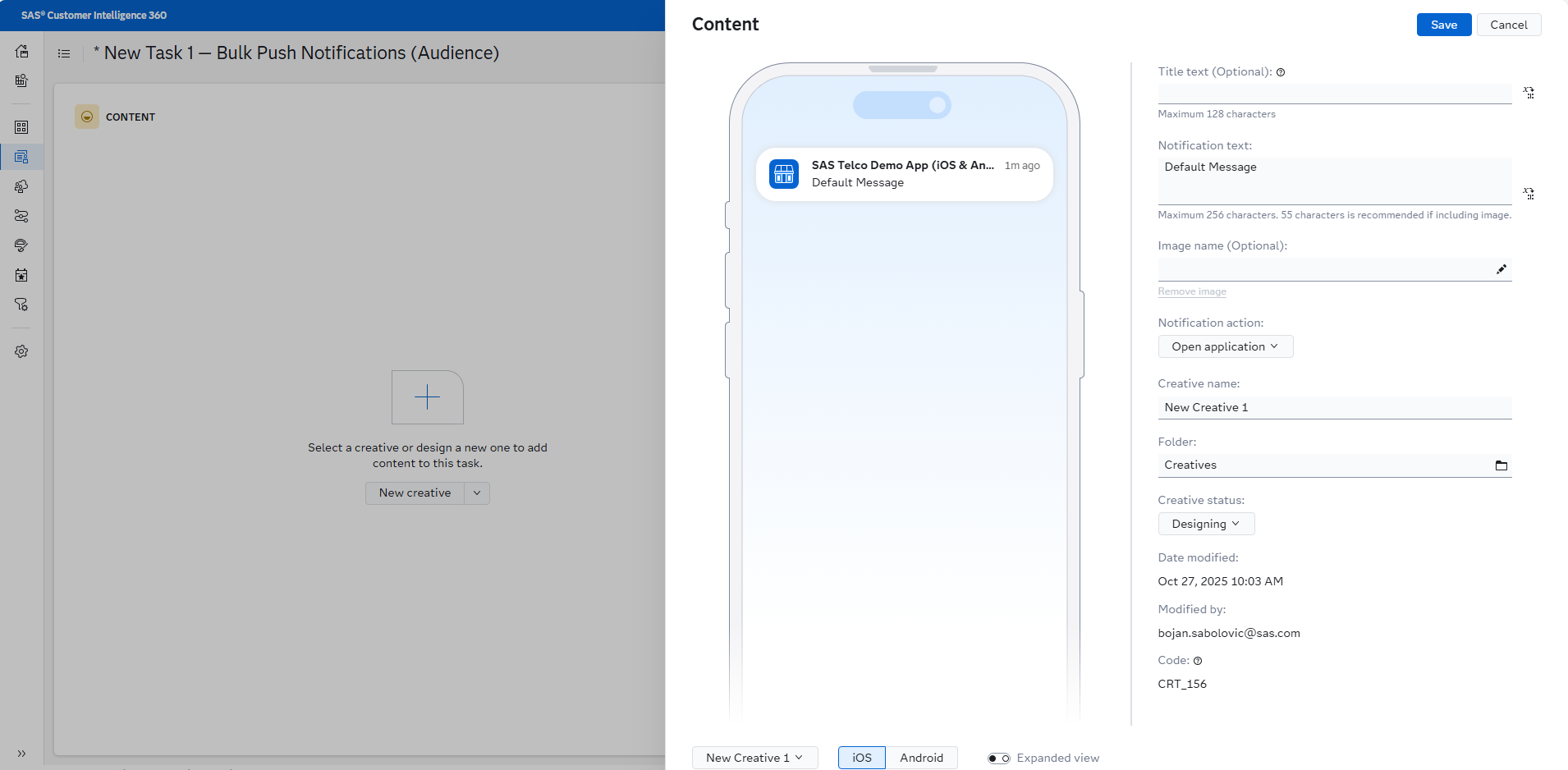Image resolution: width=1568 pixels, height=770 pixels.
Task: Open the Creative status dropdown Designing
Action: point(1205,523)
